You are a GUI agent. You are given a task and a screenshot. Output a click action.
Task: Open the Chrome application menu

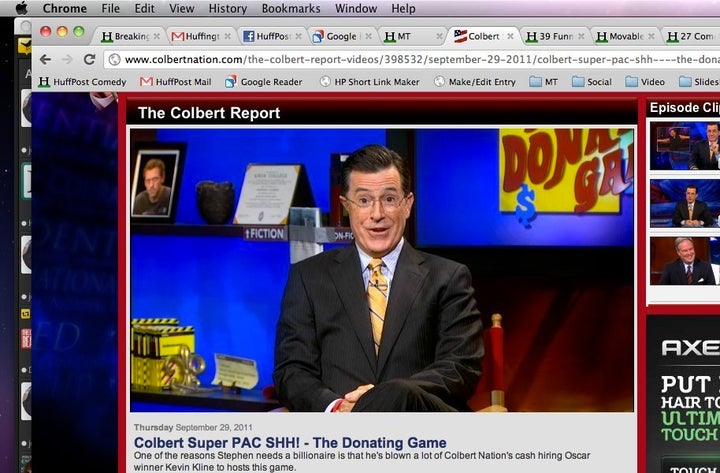click(x=65, y=8)
